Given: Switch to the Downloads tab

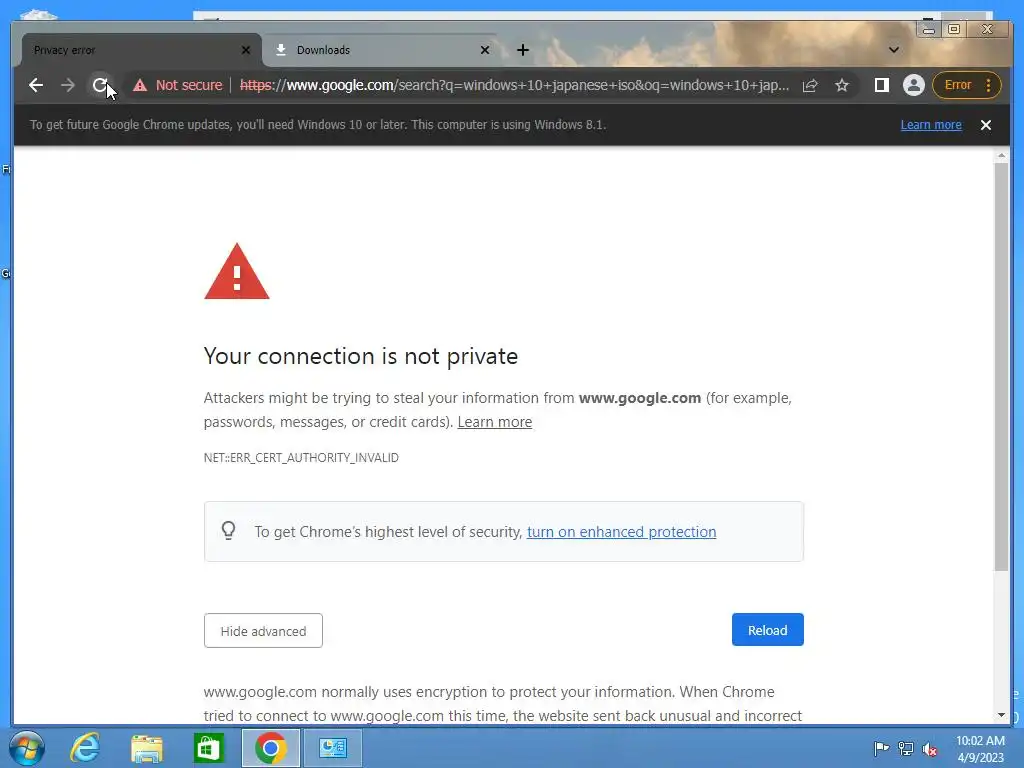Looking at the screenshot, I should (379, 50).
